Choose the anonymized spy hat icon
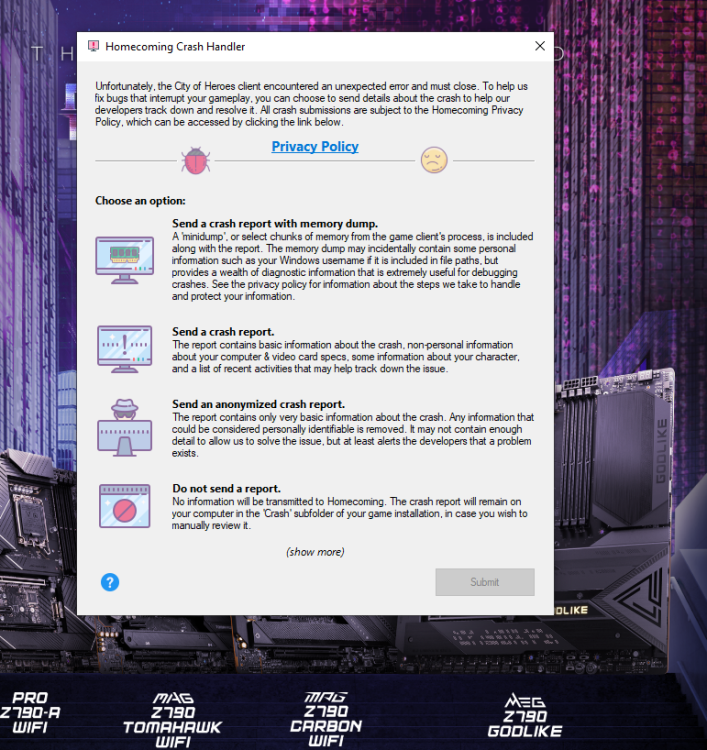The image size is (707, 750). [124, 423]
